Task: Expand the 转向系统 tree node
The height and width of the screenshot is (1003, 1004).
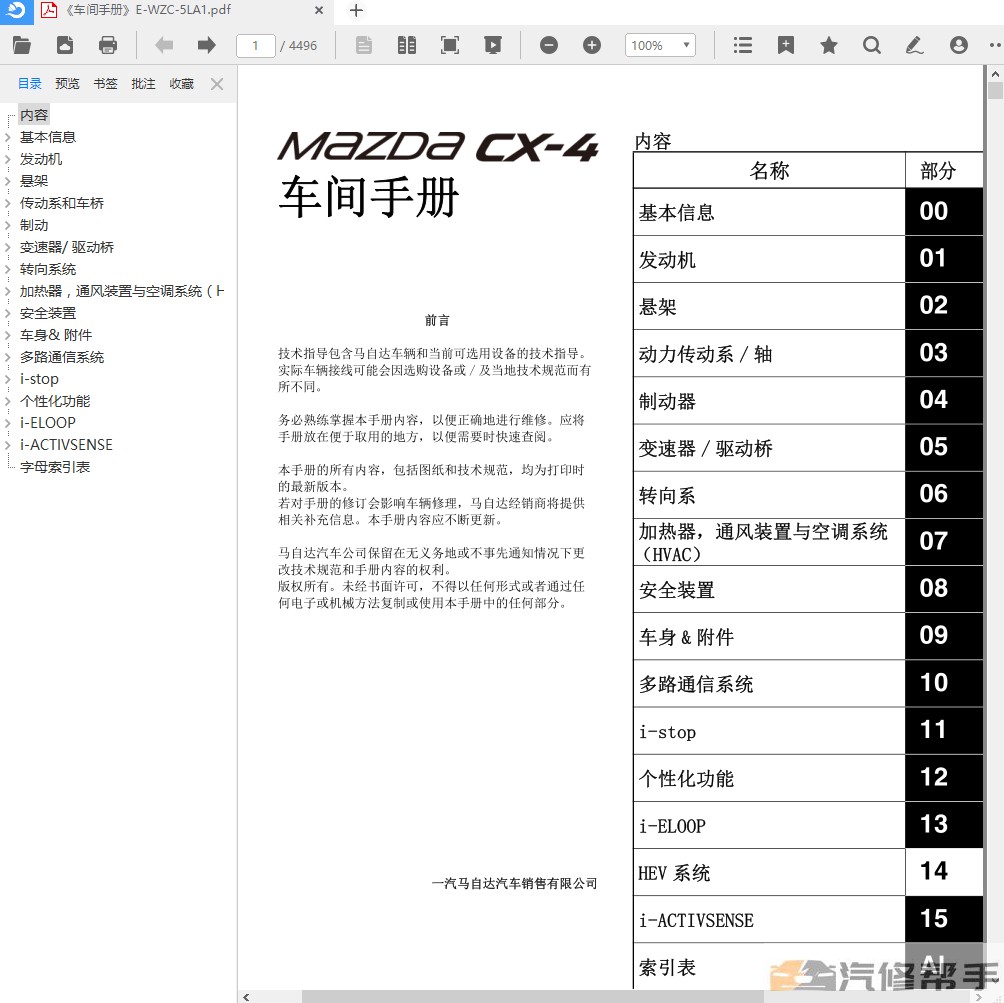Action: tap(8, 270)
